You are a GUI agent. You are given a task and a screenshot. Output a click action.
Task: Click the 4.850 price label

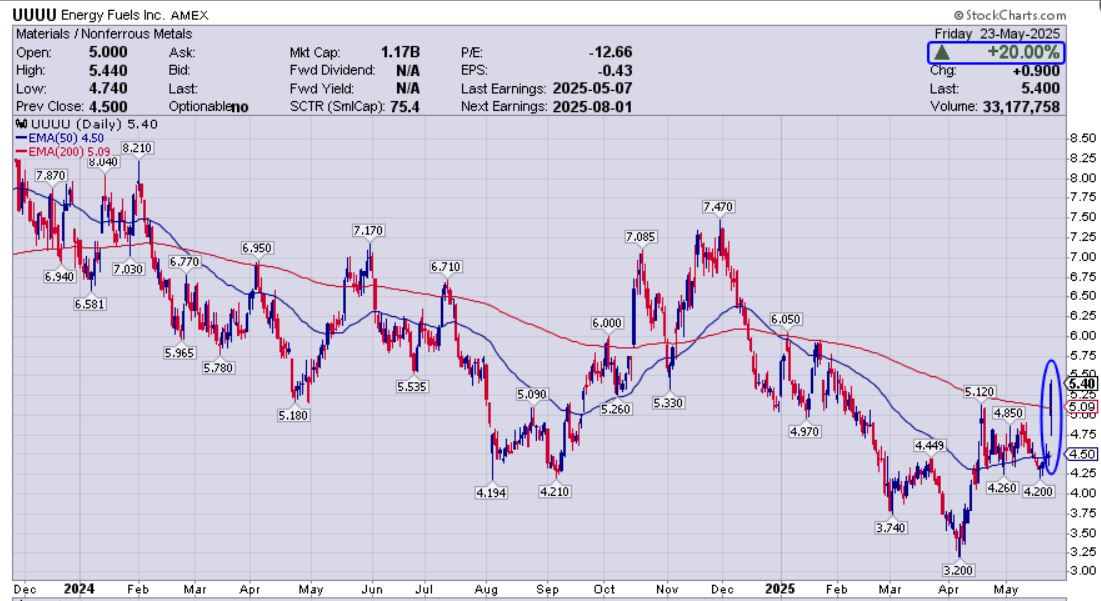[x=1008, y=413]
